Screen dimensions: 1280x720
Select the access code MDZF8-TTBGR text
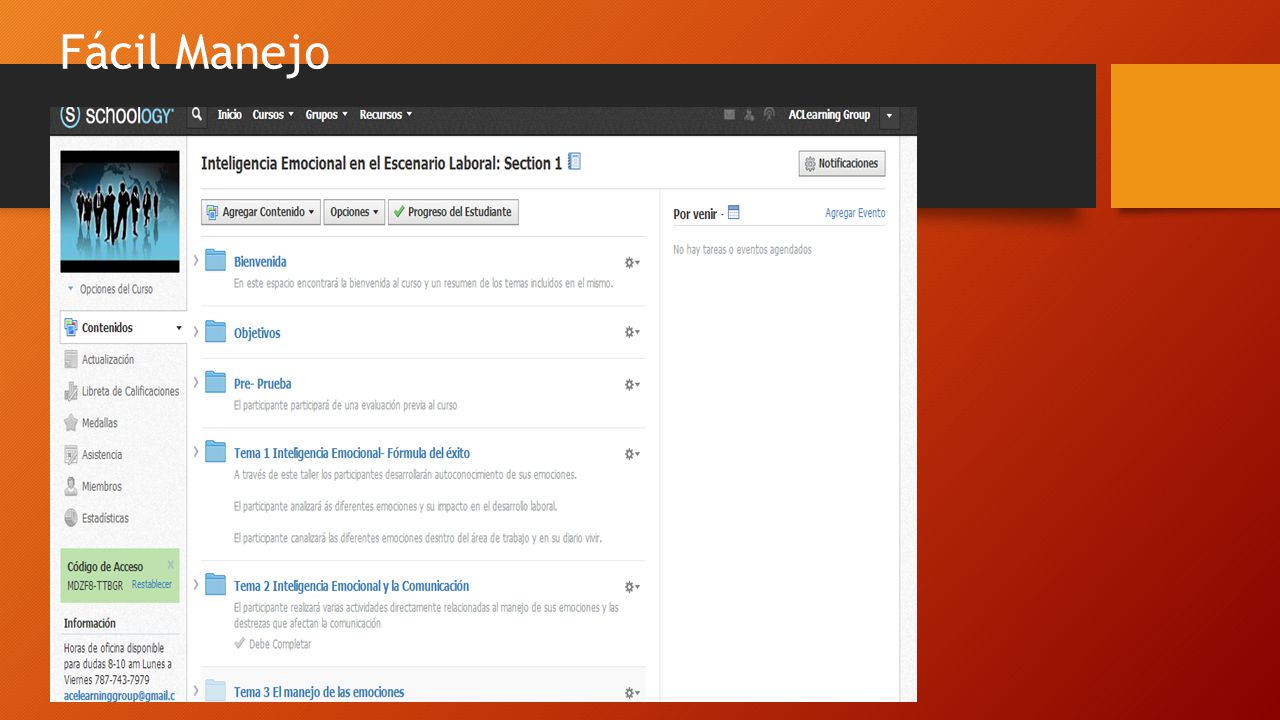(95, 585)
